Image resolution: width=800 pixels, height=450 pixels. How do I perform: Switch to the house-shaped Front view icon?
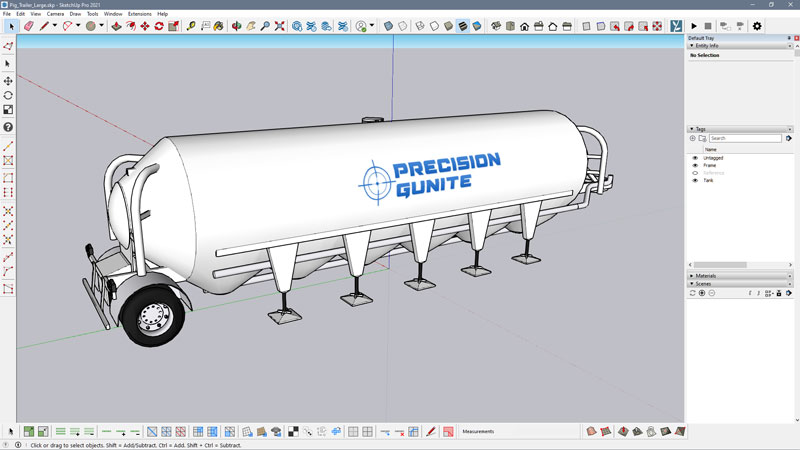click(524, 26)
